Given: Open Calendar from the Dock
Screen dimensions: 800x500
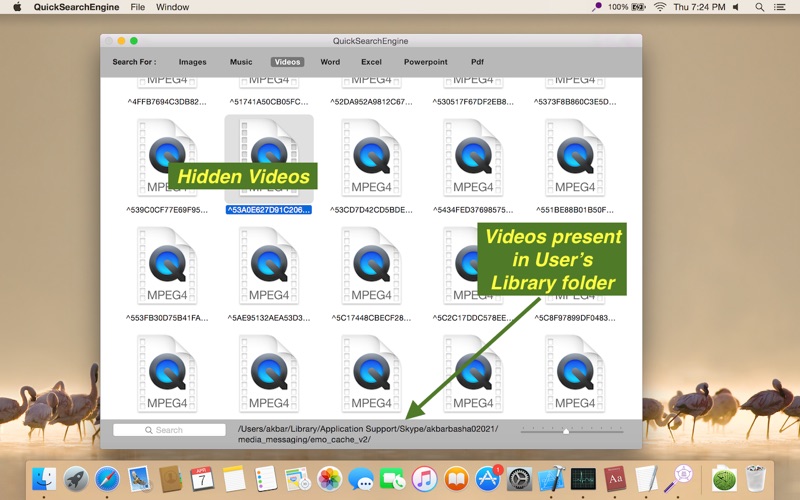Looking at the screenshot, I should coord(203,480).
